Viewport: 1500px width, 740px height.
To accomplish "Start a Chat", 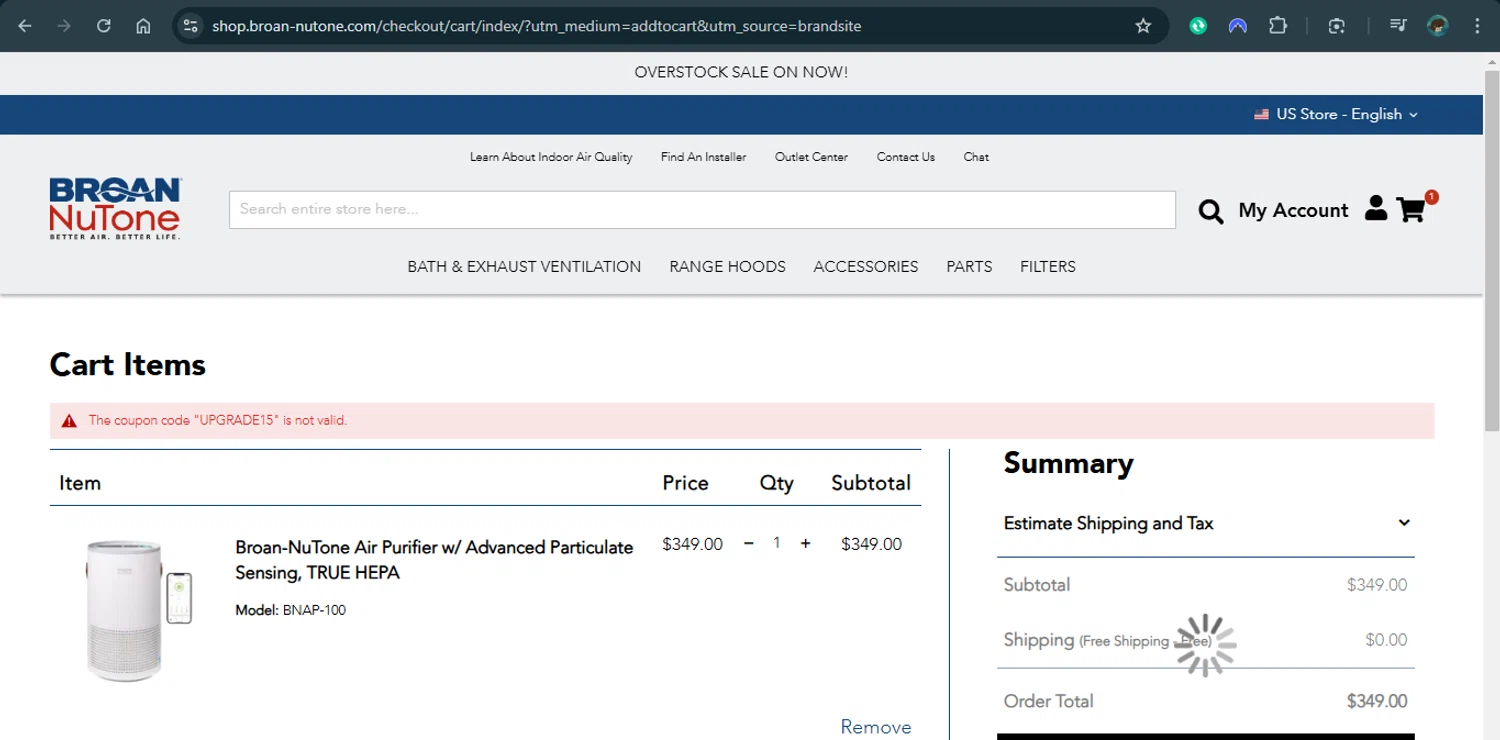I will coord(976,157).
